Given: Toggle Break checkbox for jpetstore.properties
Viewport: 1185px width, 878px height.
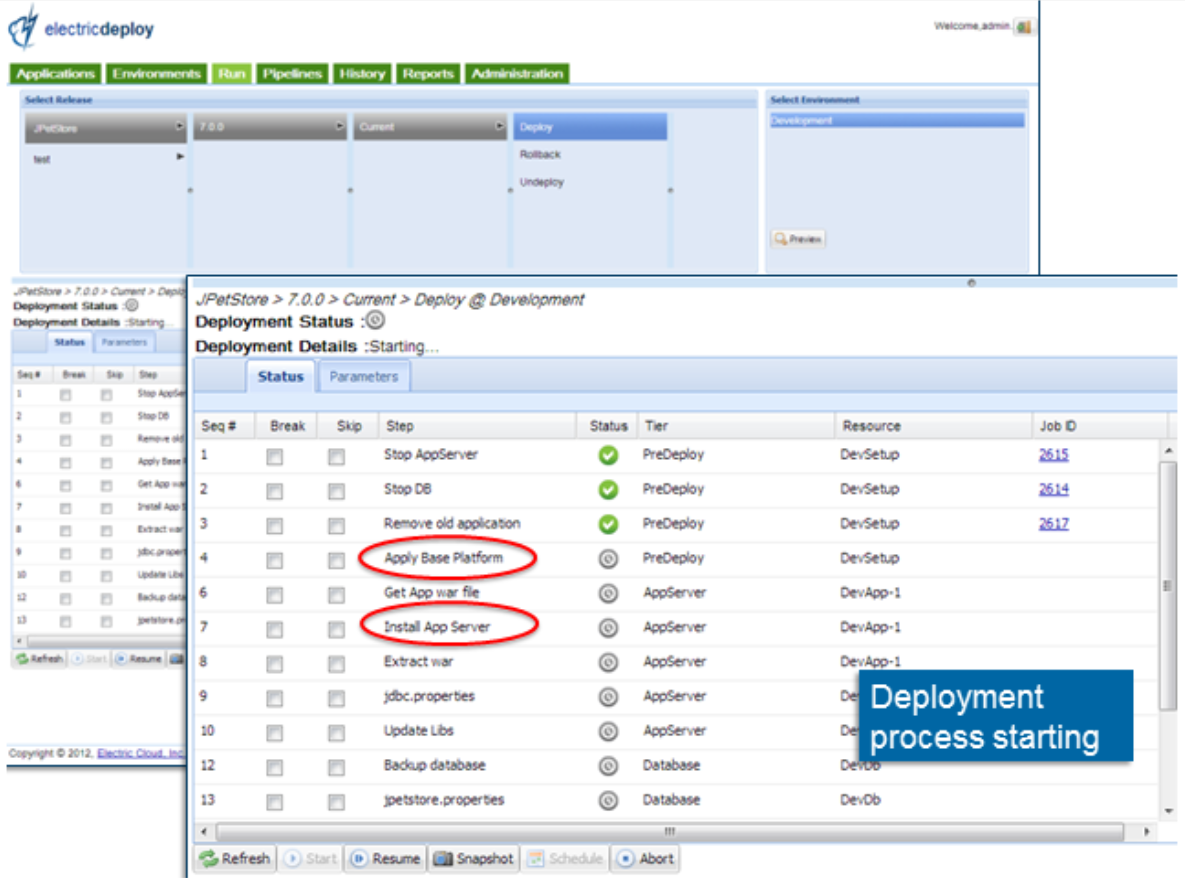Looking at the screenshot, I should point(274,802).
